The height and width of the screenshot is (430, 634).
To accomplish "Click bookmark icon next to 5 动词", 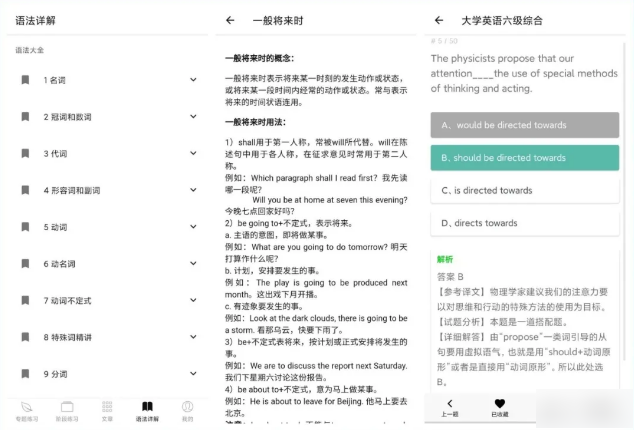I will tap(25, 227).
